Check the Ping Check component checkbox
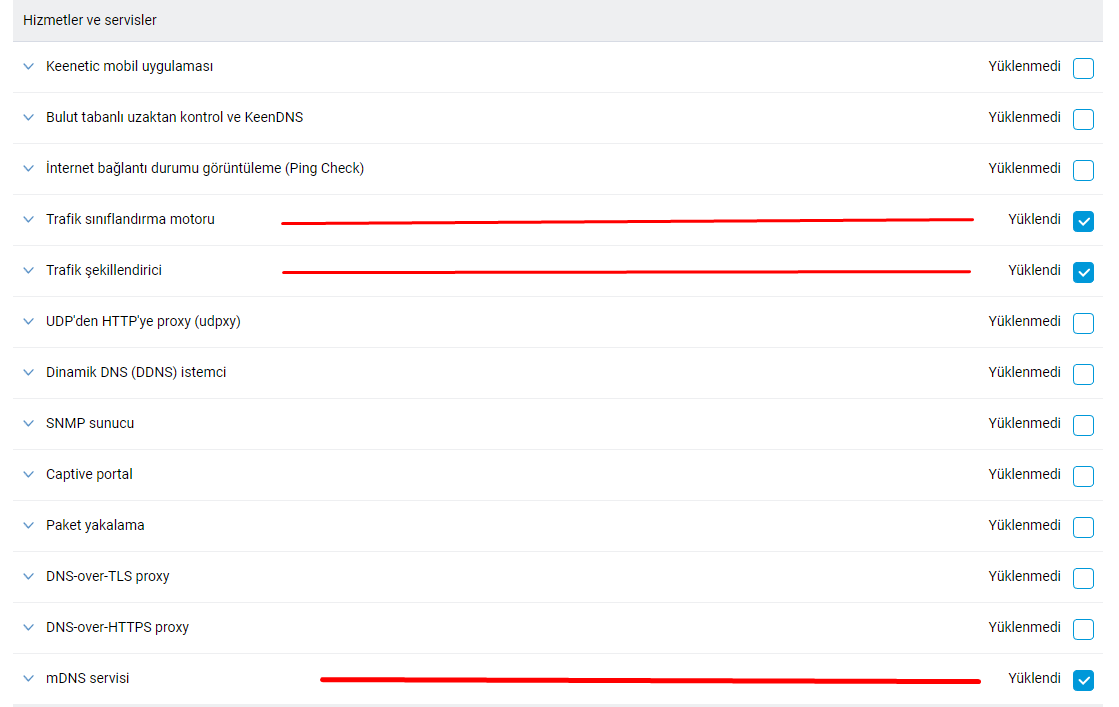 [1083, 171]
